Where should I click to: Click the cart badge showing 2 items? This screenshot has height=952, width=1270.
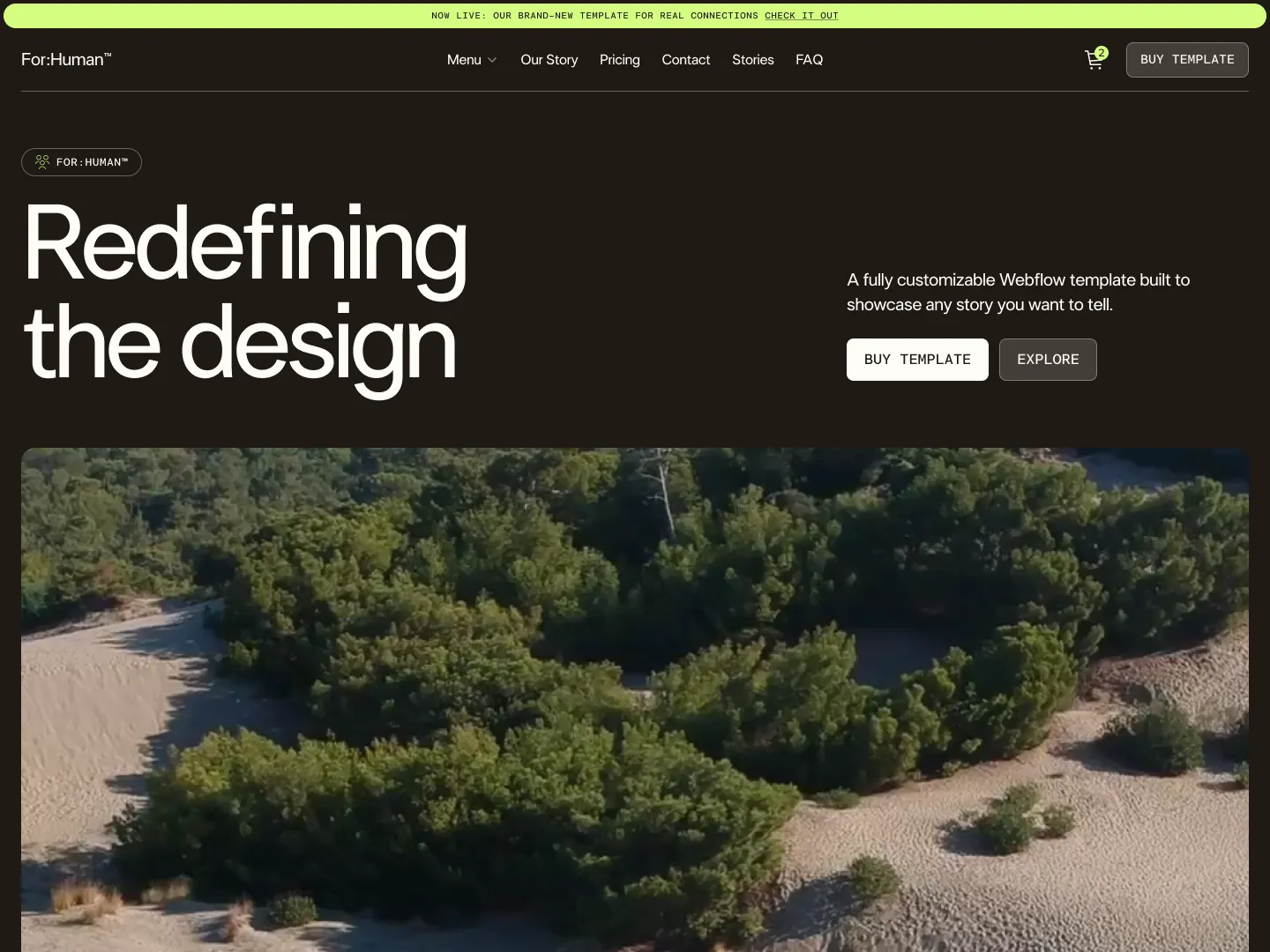point(1102,53)
